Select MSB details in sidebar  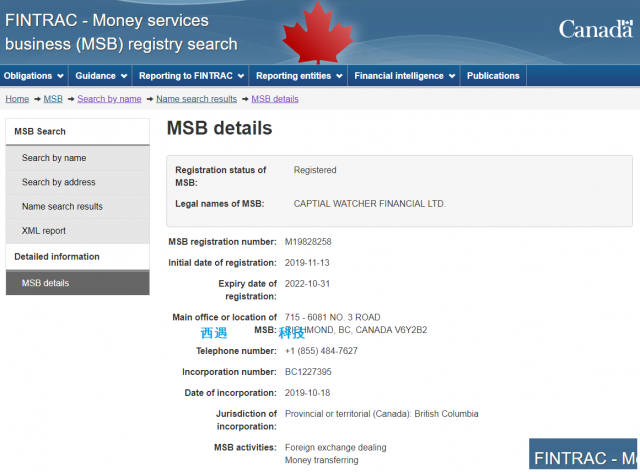click(x=46, y=283)
